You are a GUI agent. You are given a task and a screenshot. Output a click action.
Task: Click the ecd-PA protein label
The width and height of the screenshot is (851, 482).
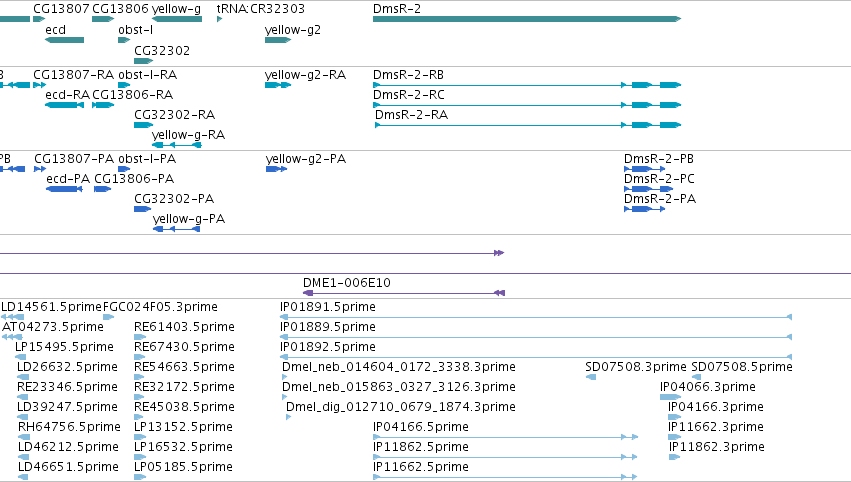point(68,179)
